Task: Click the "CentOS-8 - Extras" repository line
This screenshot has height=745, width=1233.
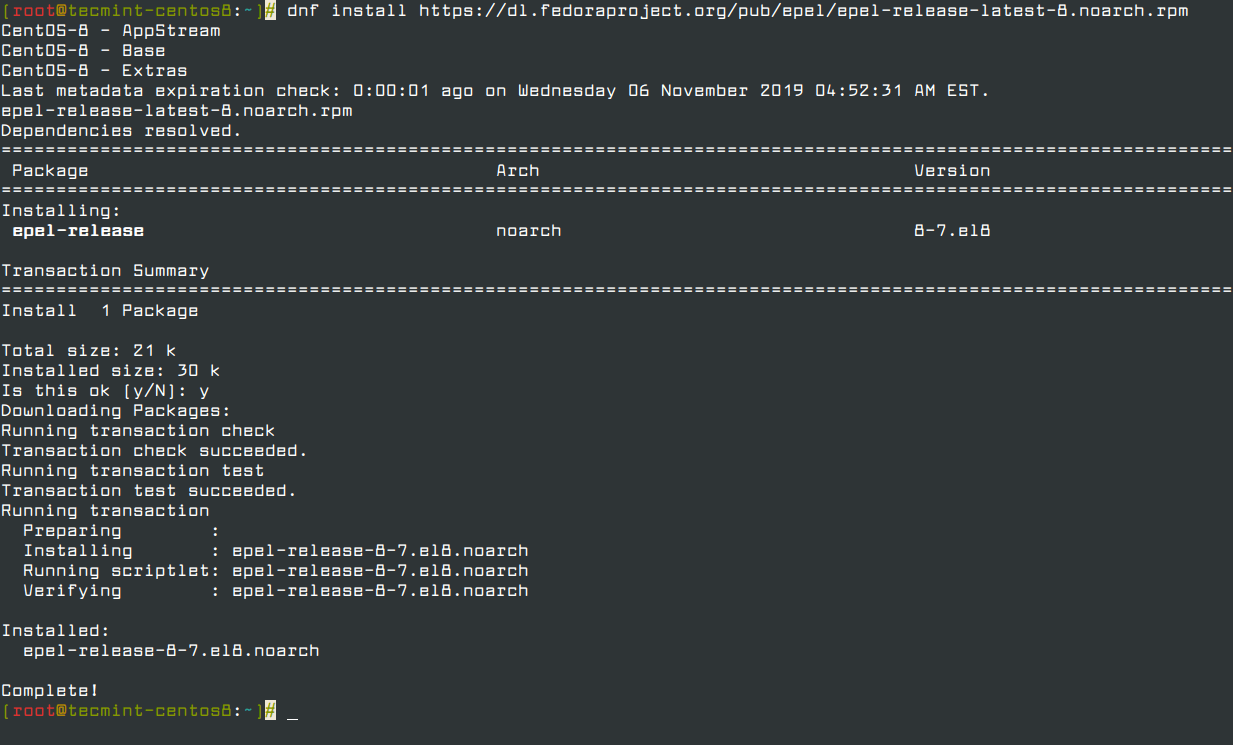Action: pos(94,71)
